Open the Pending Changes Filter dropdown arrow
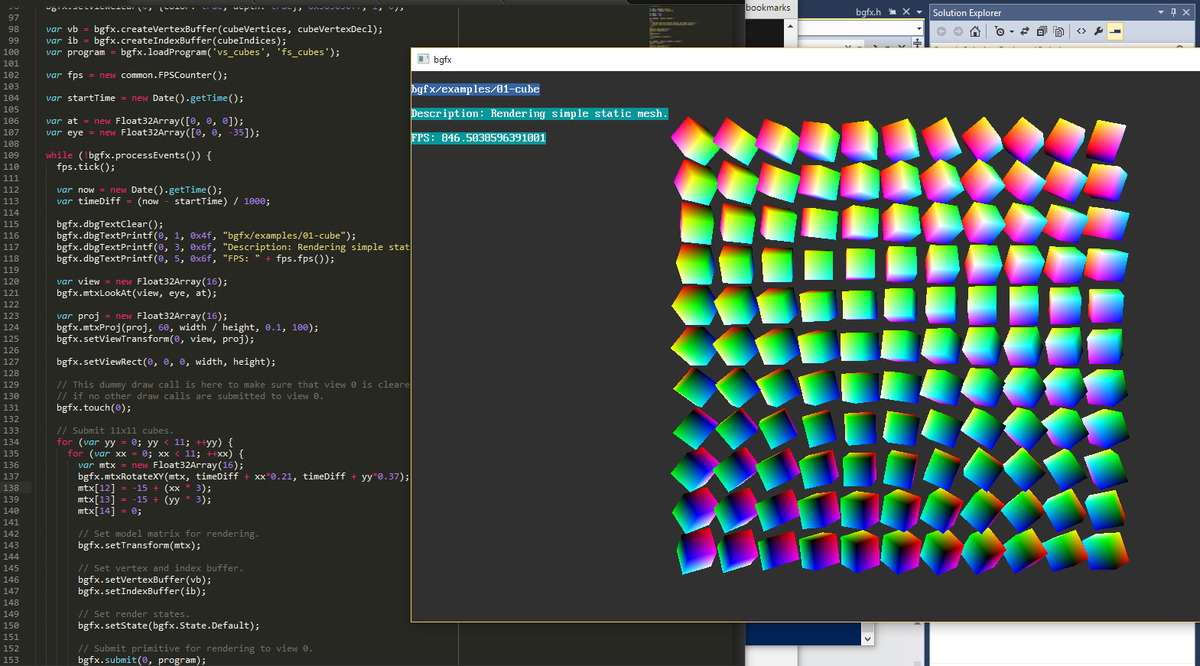This screenshot has height=666, width=1200. pos(1012,32)
